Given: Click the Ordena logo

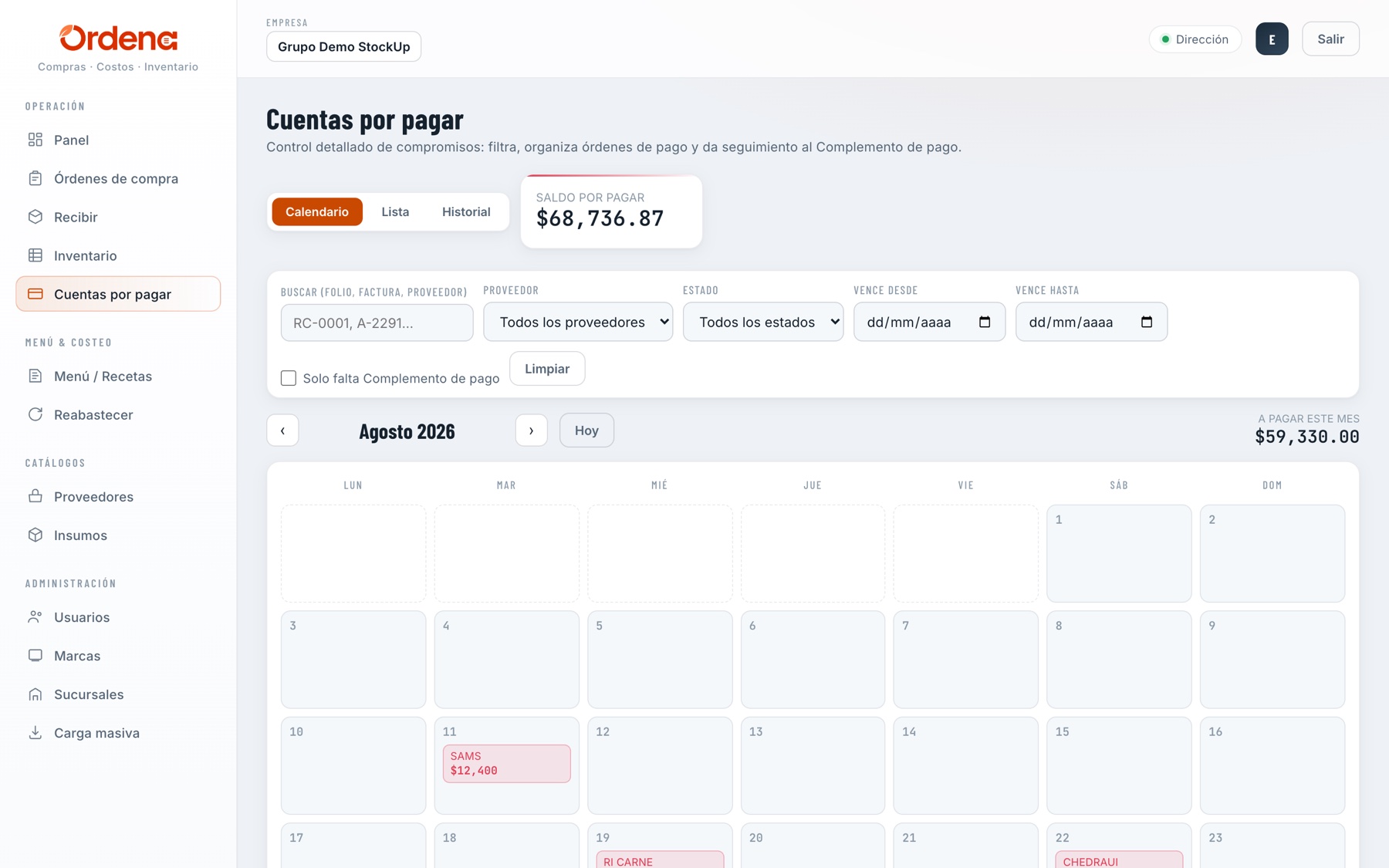Looking at the screenshot, I should [118, 38].
